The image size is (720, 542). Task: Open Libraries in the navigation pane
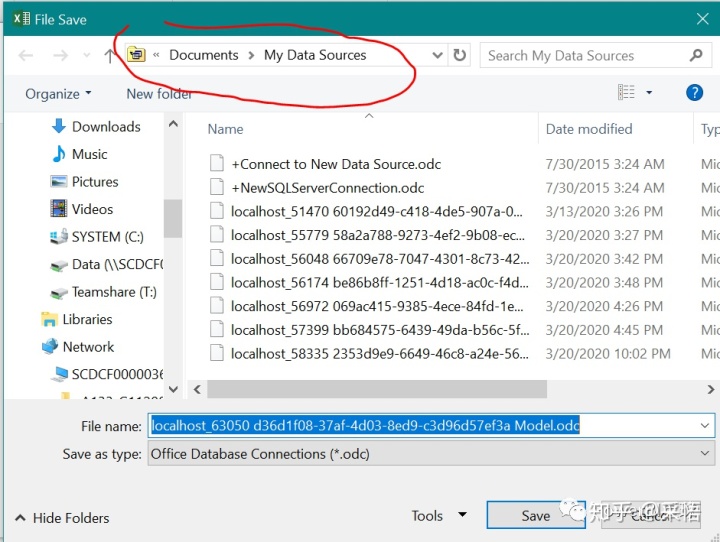tap(77, 319)
